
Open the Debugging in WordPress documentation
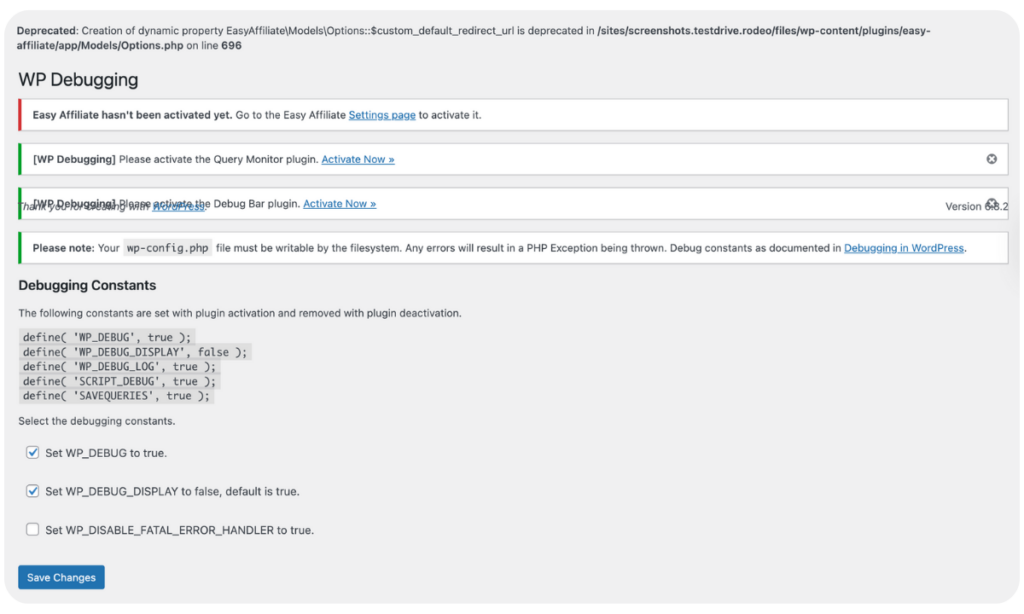(x=903, y=248)
